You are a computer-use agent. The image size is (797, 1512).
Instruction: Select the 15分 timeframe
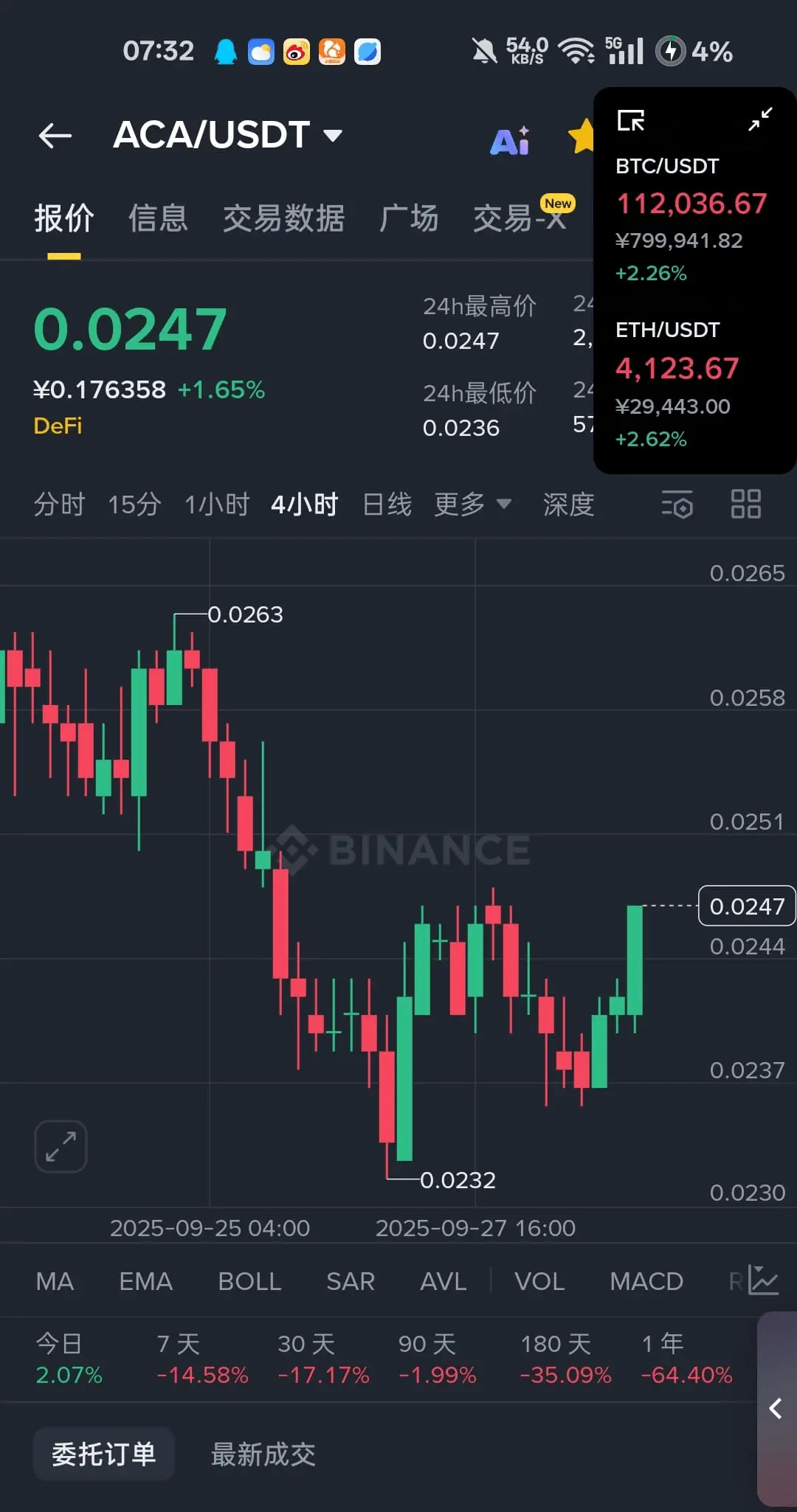[x=134, y=504]
